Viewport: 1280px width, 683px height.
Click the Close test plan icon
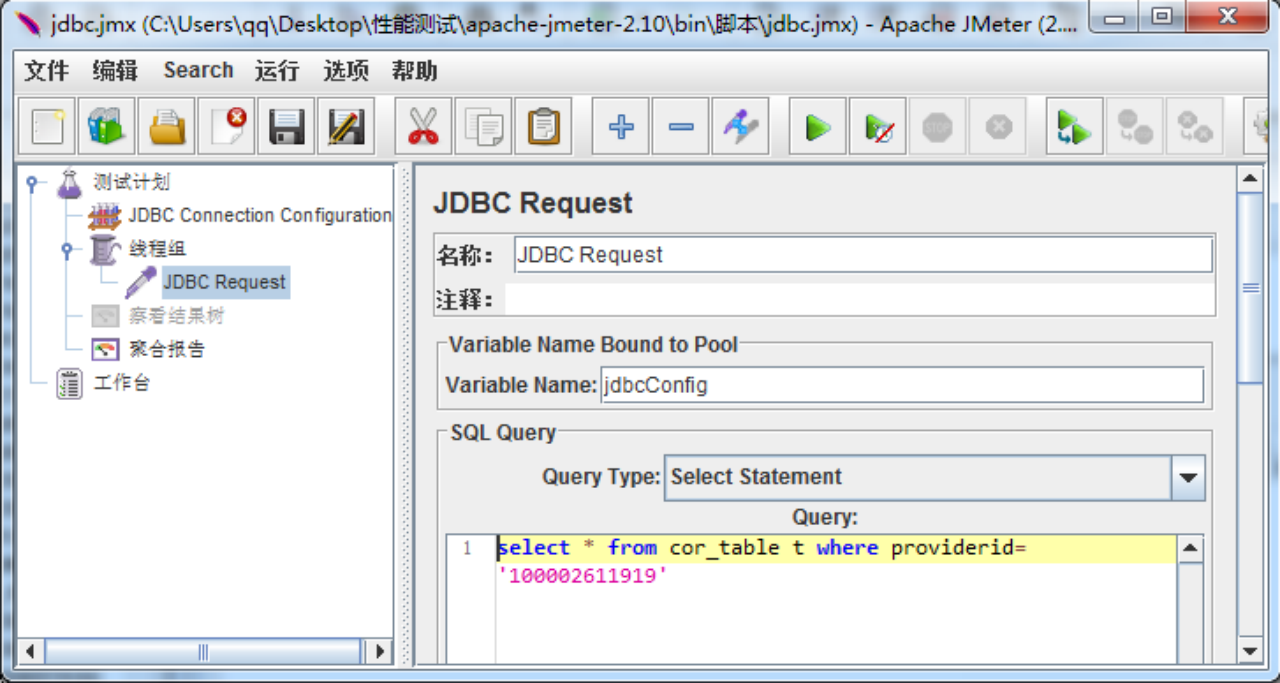click(x=226, y=127)
